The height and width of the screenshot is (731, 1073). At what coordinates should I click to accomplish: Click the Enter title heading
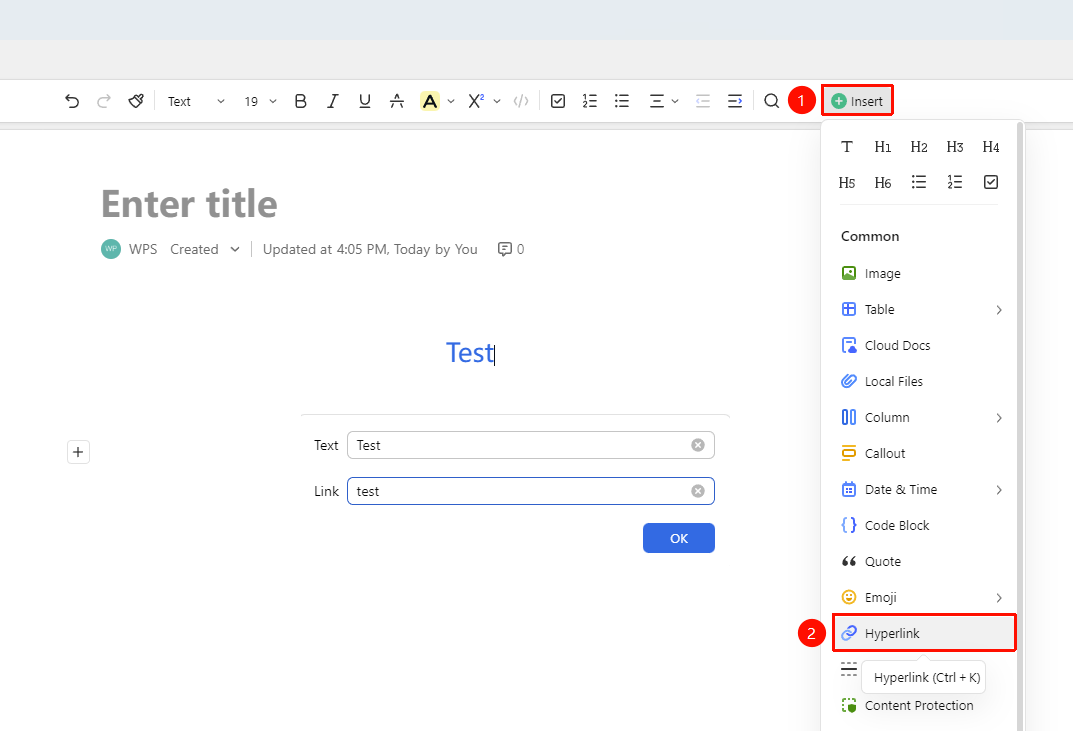(x=190, y=203)
